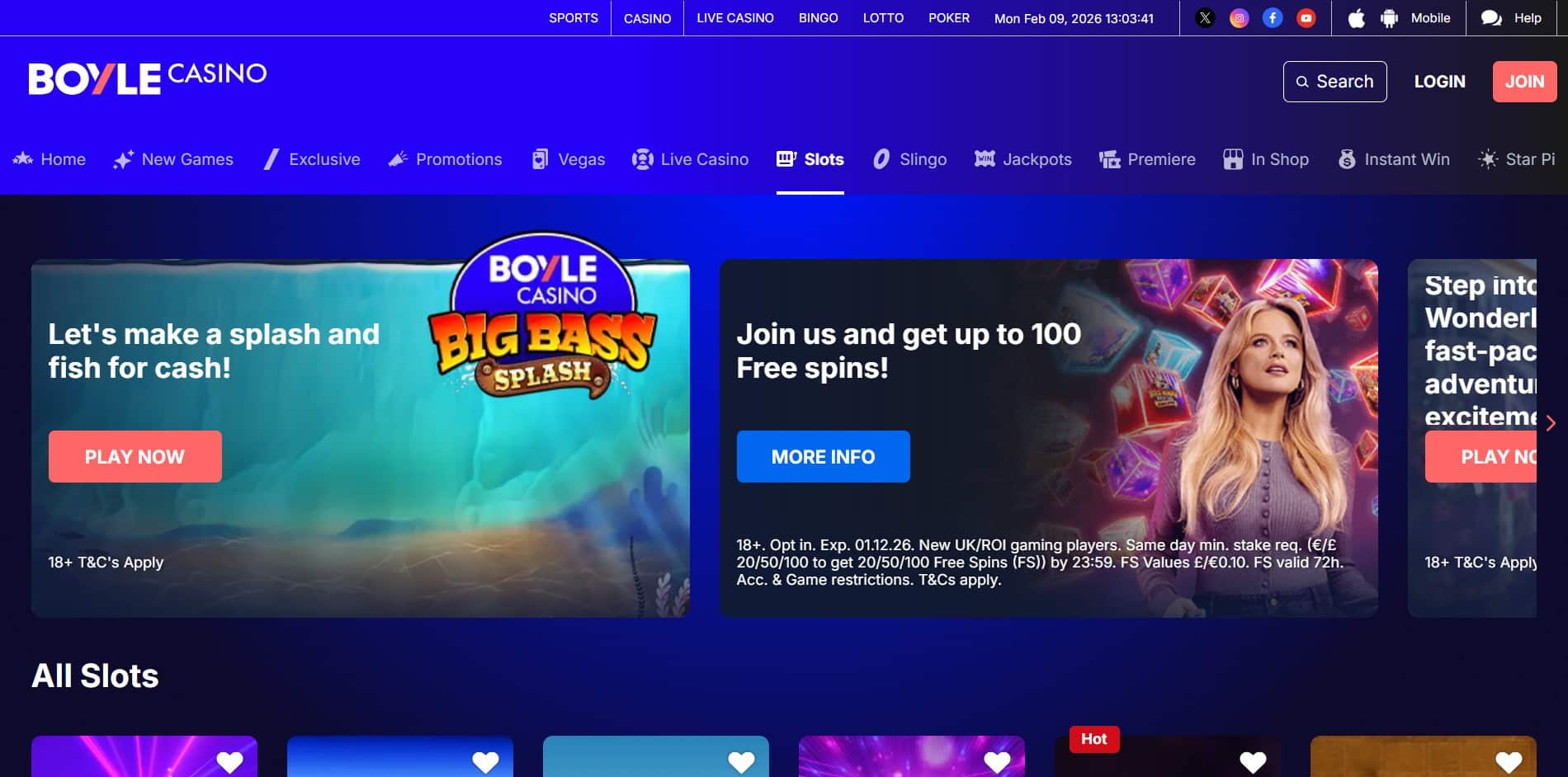Screen dimensions: 1568x777
Task: Click the red JOIN button
Action: click(1524, 82)
